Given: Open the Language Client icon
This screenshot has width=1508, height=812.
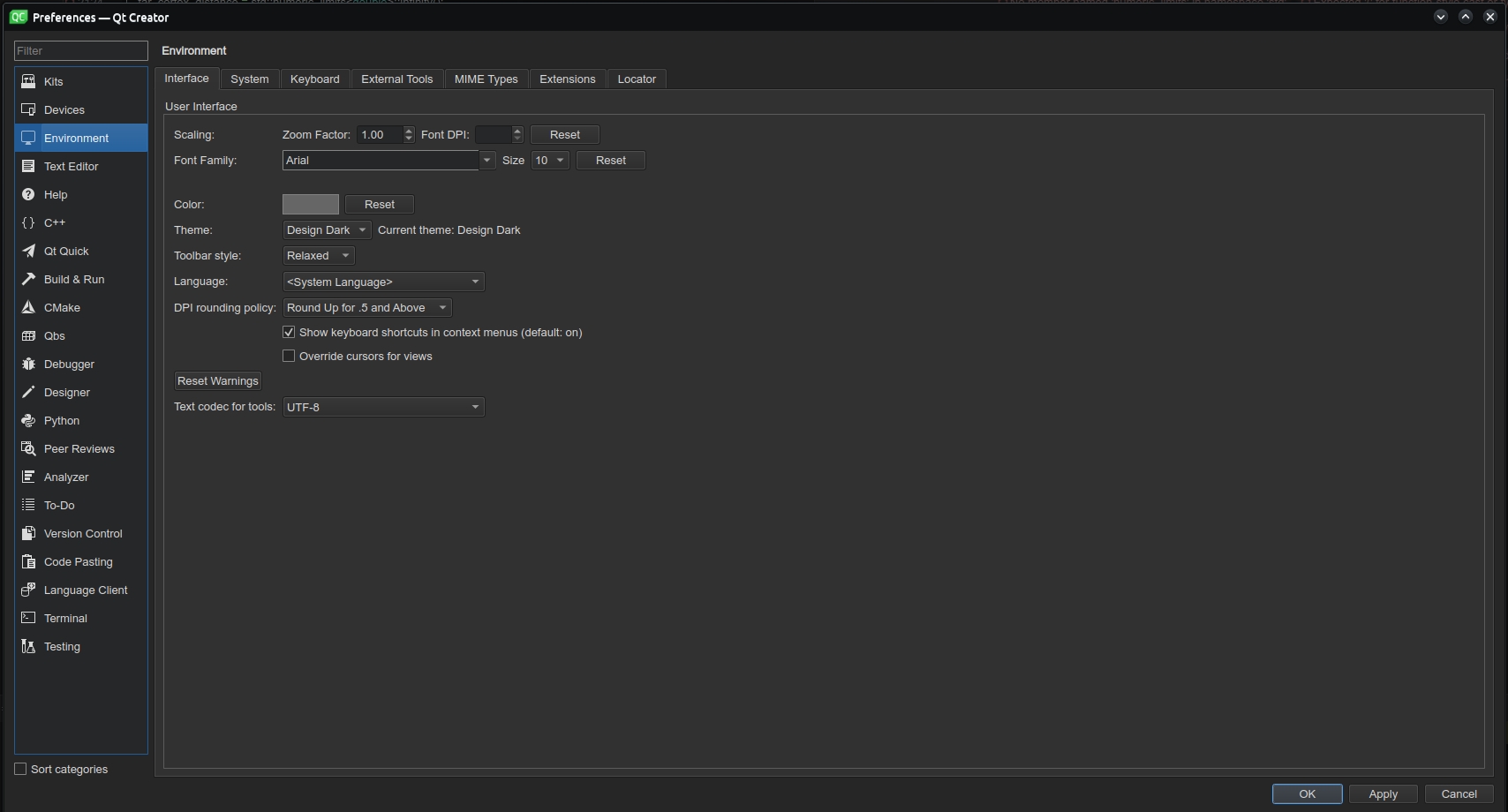Looking at the screenshot, I should coord(28,590).
